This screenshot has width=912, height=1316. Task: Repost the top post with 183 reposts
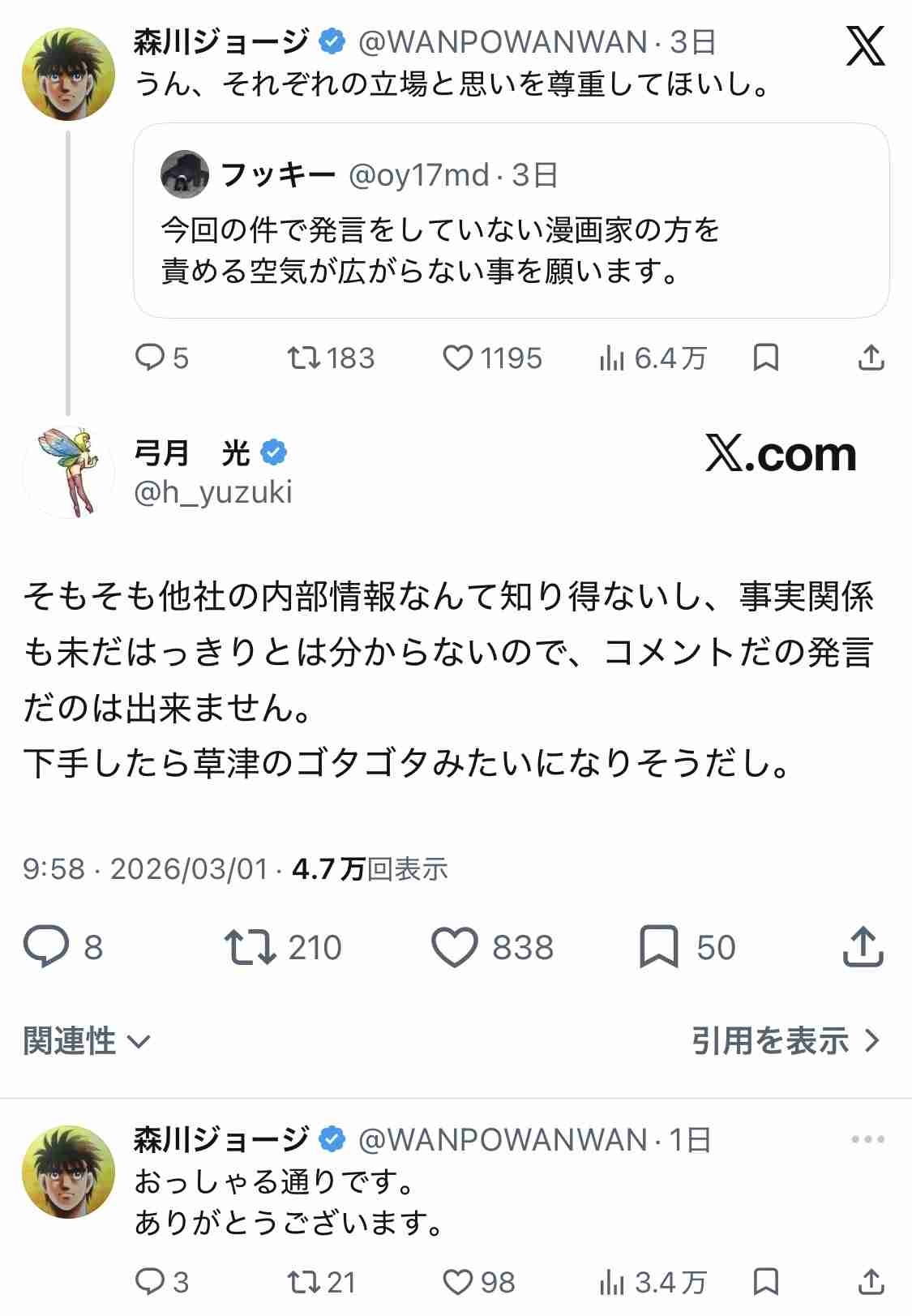(x=304, y=358)
